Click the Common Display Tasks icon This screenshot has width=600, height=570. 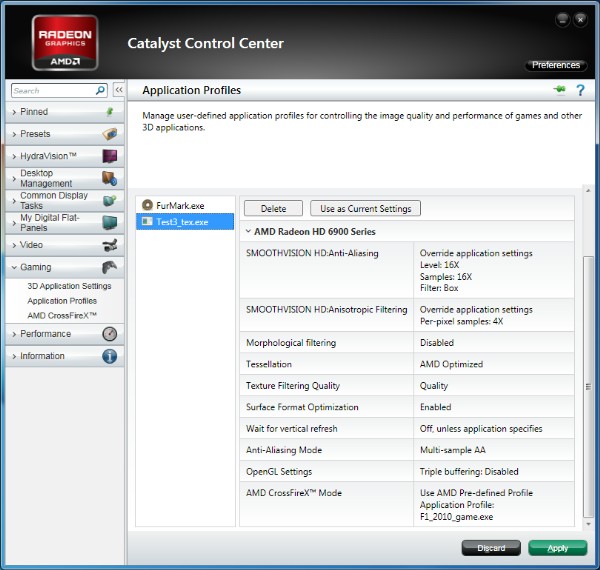pos(110,200)
